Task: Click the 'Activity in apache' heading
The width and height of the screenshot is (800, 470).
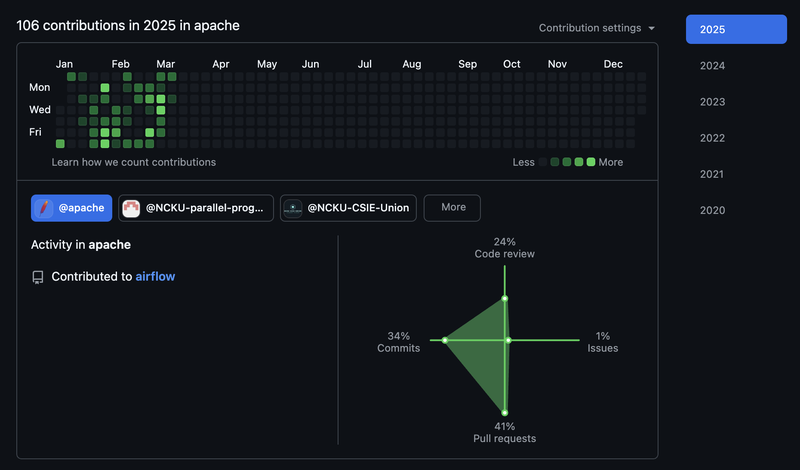Action: coord(81,245)
